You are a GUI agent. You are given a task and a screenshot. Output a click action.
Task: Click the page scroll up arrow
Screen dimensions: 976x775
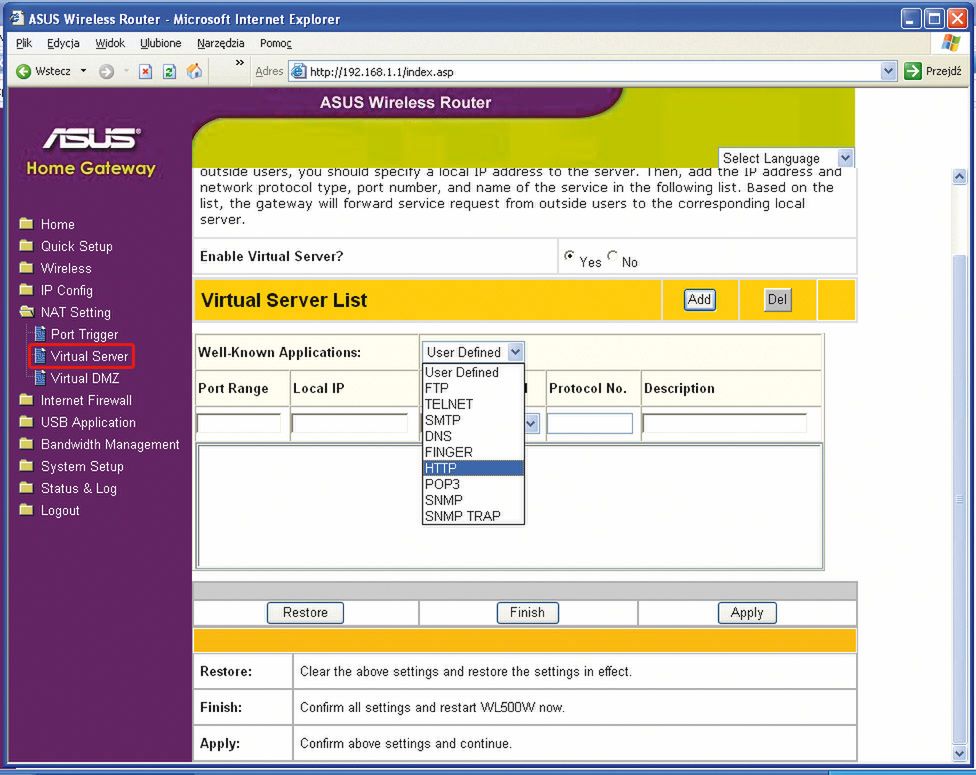click(959, 177)
